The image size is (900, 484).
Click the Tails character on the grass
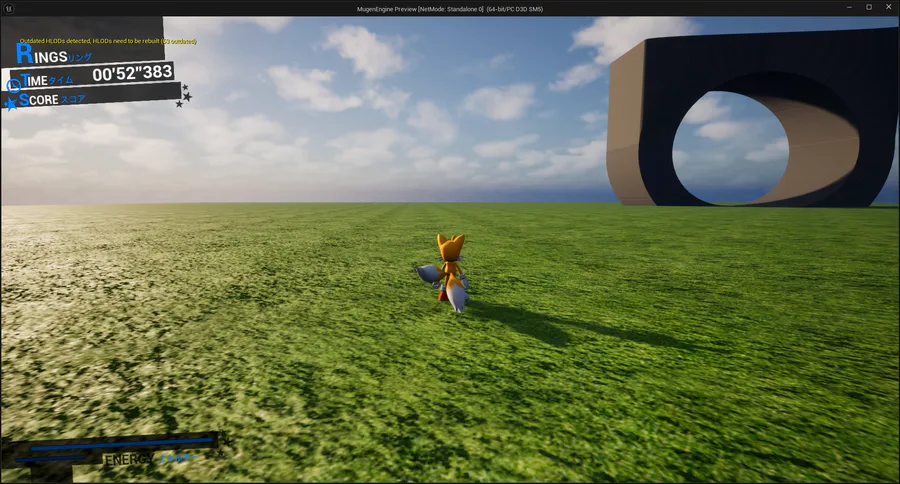pyautogui.click(x=449, y=273)
